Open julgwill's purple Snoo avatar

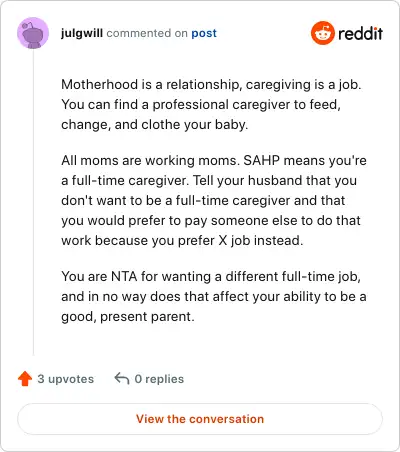pyautogui.click(x=33, y=33)
